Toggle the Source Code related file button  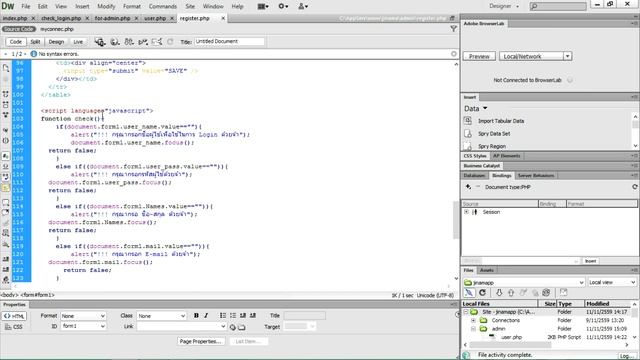coord(19,29)
